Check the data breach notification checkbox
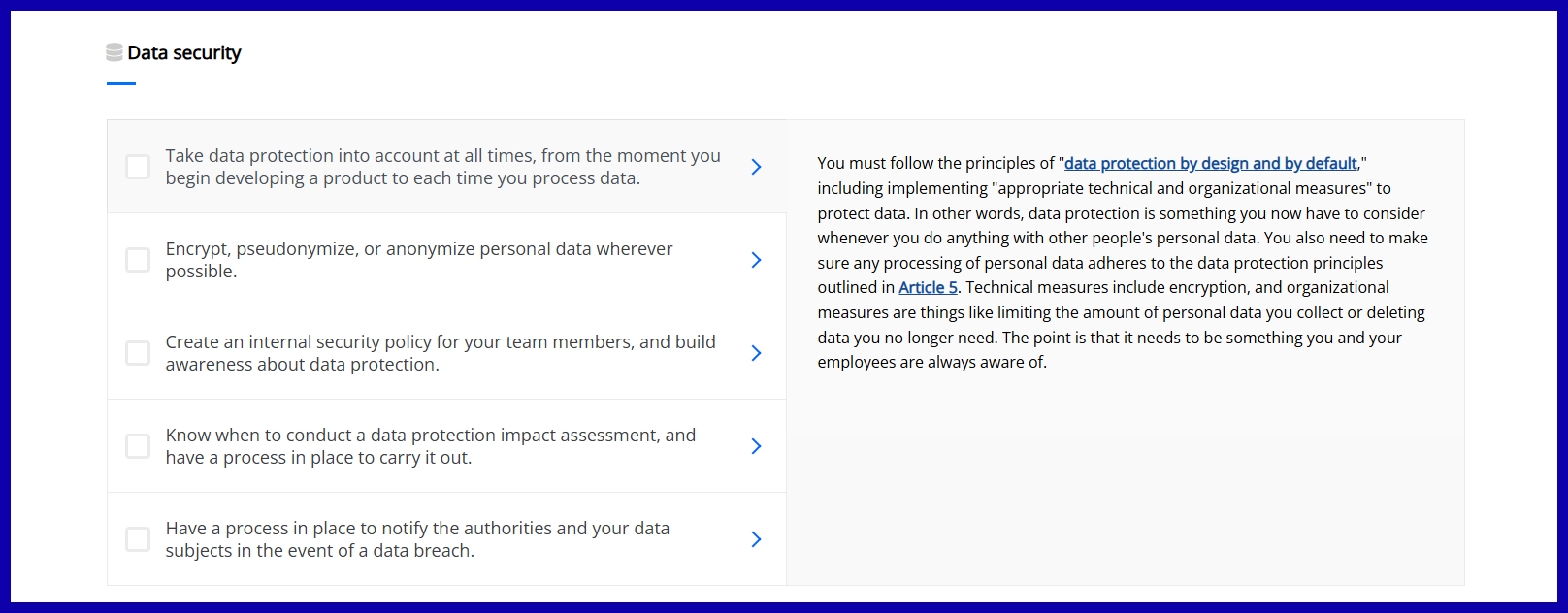The image size is (1568, 613). pyautogui.click(x=138, y=539)
